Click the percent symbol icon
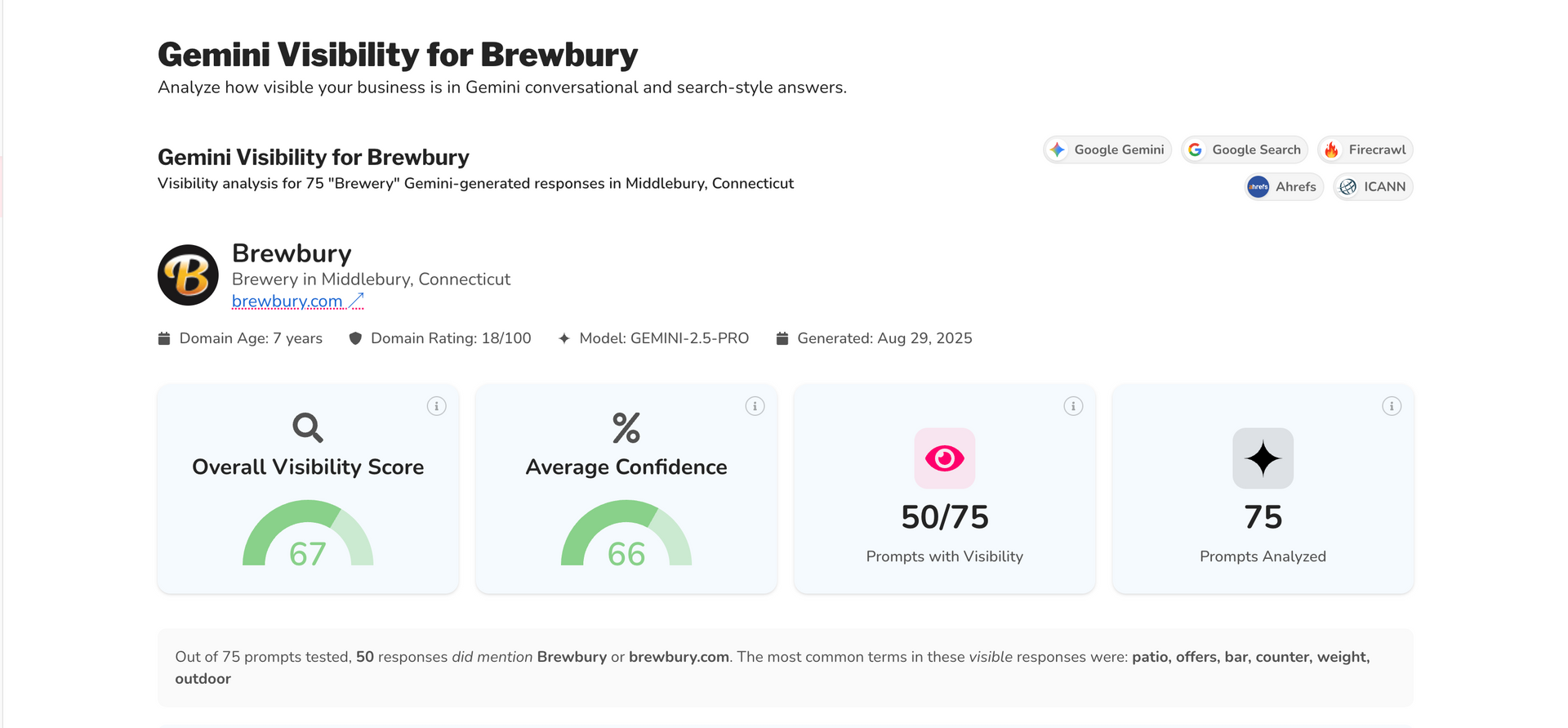The image size is (1568, 728). tap(626, 428)
